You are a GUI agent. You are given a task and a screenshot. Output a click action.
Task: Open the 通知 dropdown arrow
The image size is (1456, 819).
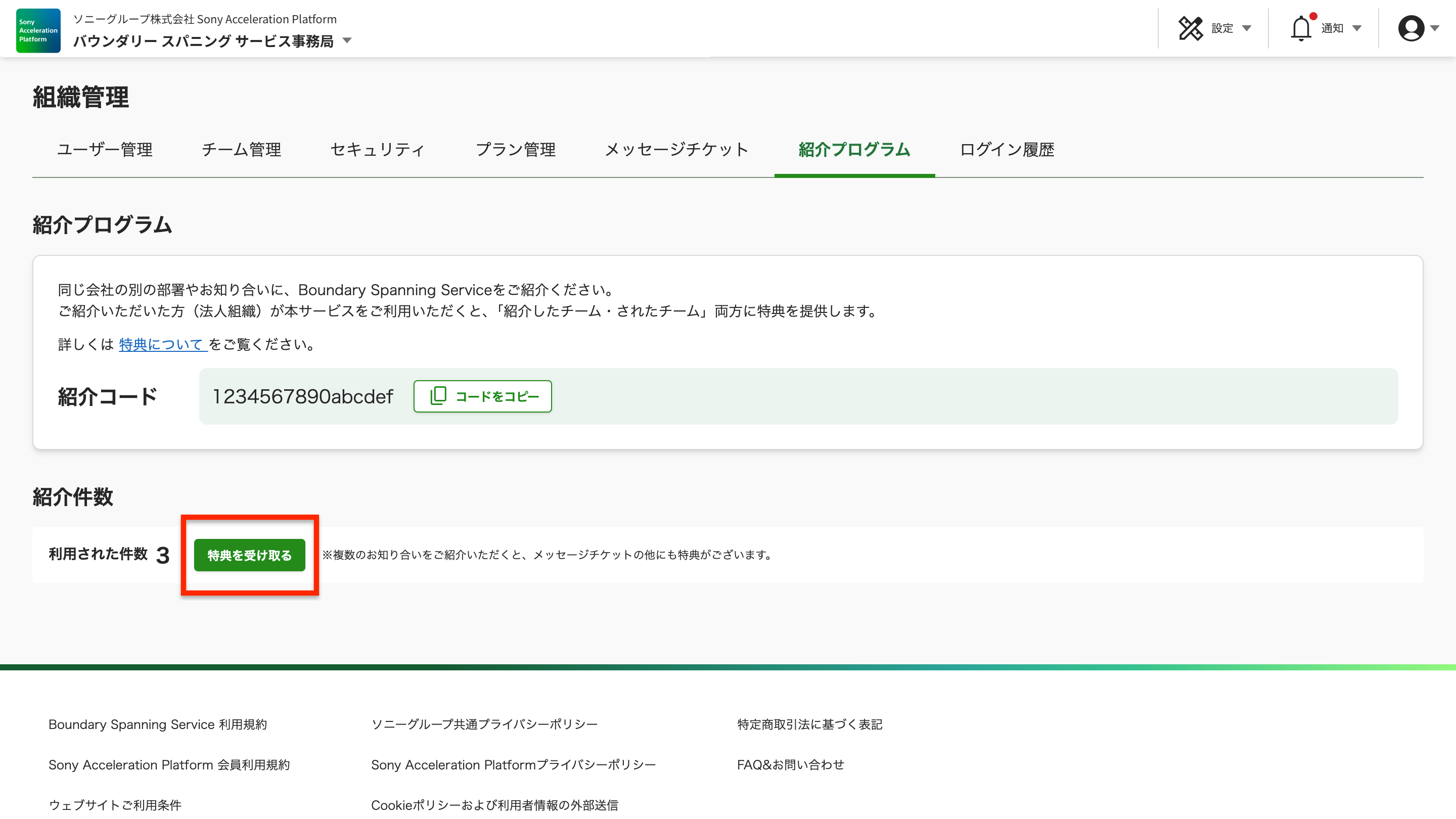point(1356,28)
